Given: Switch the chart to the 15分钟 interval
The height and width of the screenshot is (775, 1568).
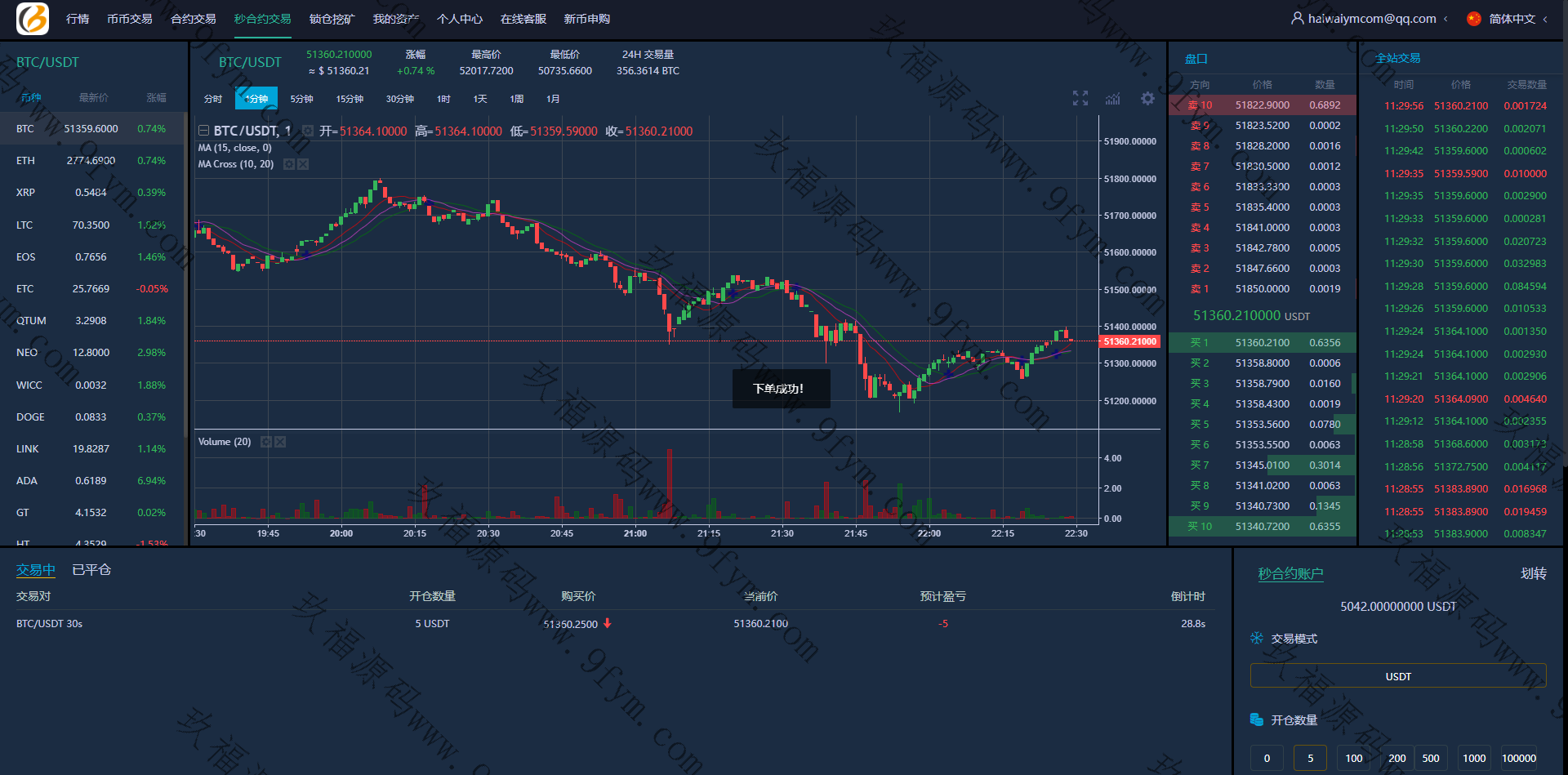Looking at the screenshot, I should [x=350, y=99].
